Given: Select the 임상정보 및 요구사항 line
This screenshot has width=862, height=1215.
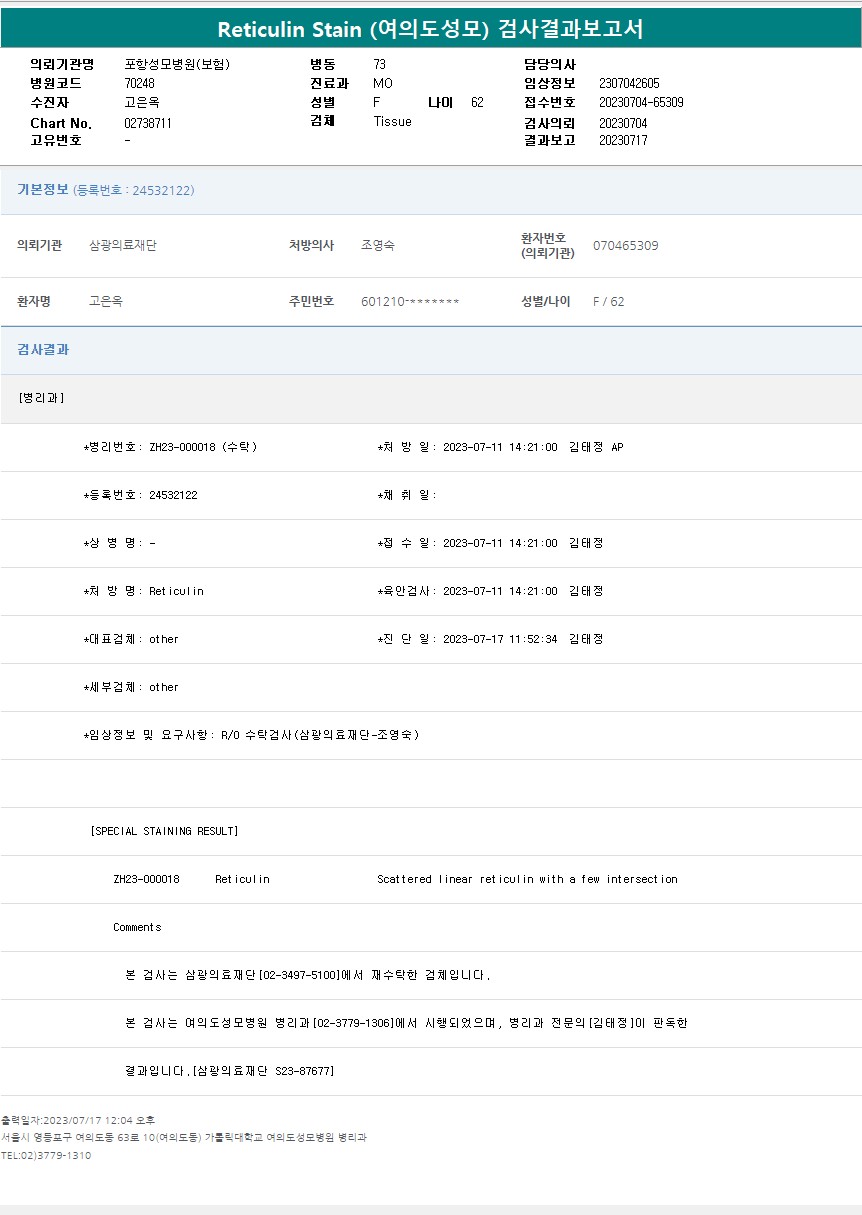Looking at the screenshot, I should click(x=251, y=735).
